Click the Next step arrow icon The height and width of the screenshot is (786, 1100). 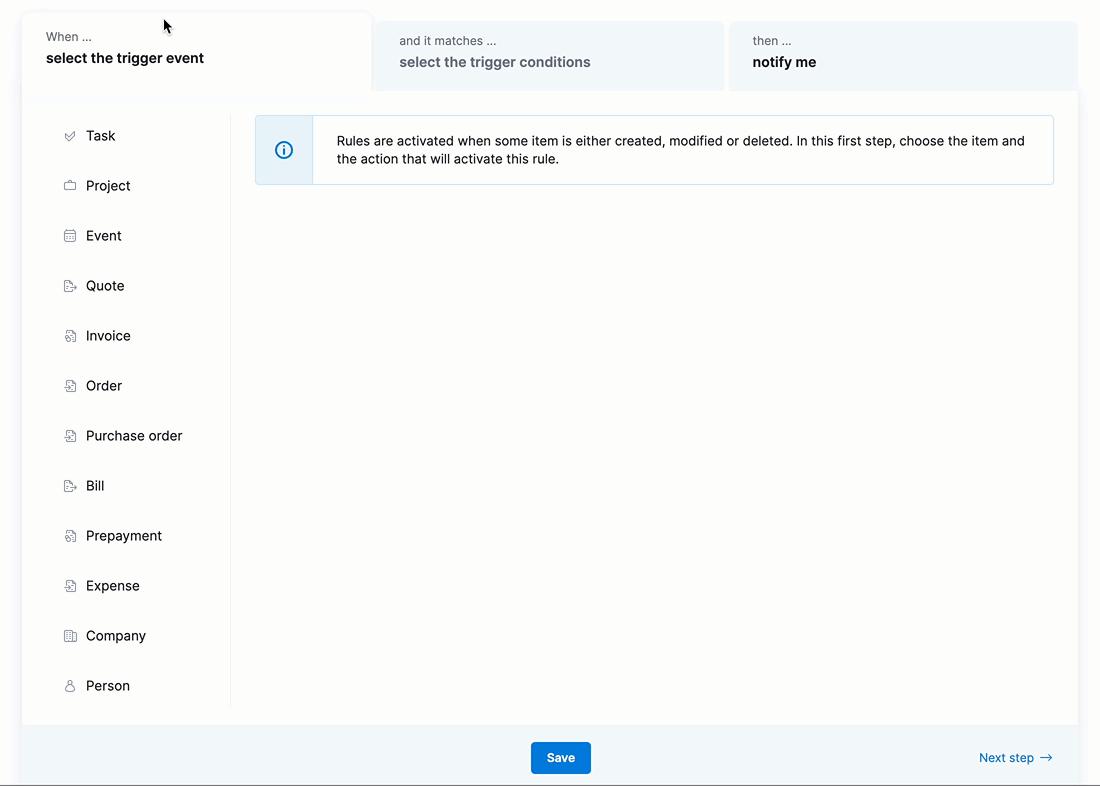tap(1046, 758)
